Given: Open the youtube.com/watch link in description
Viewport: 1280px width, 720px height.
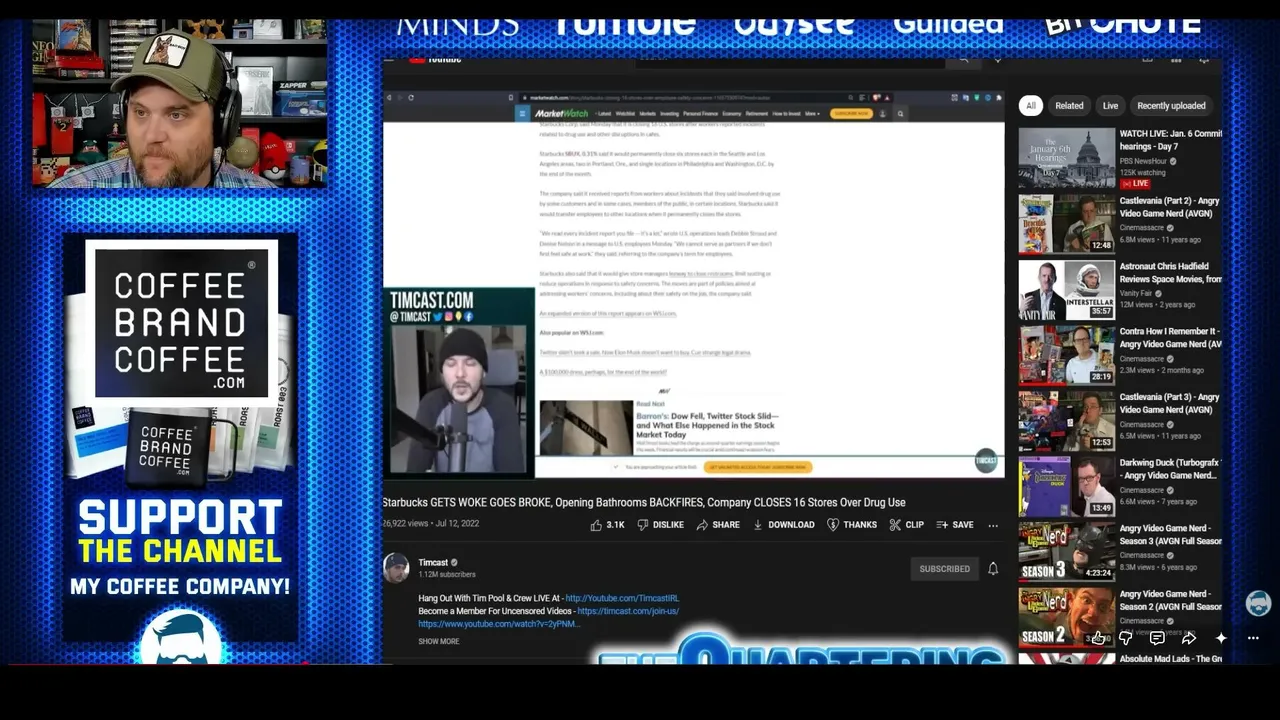Looking at the screenshot, I should pyautogui.click(x=499, y=624).
